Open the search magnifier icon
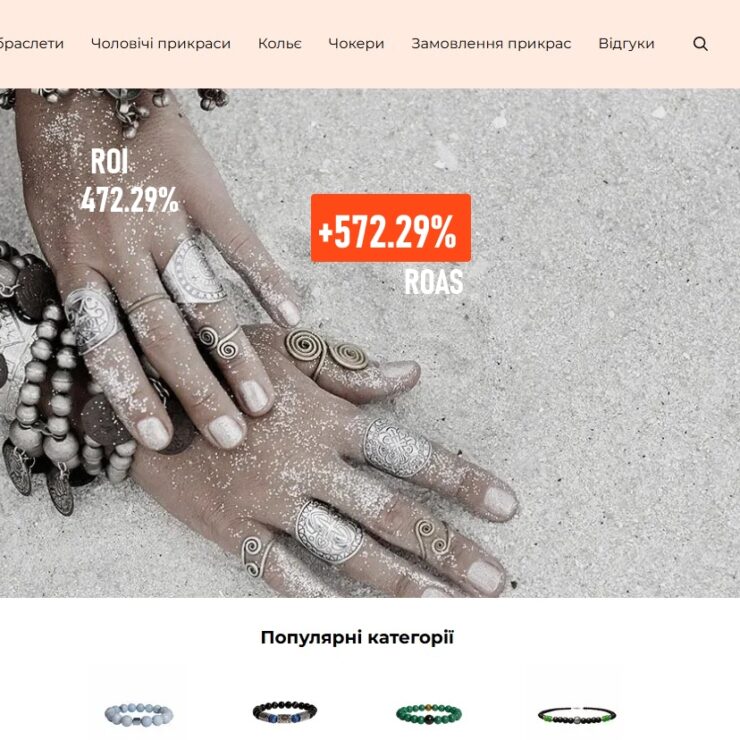 tap(700, 44)
